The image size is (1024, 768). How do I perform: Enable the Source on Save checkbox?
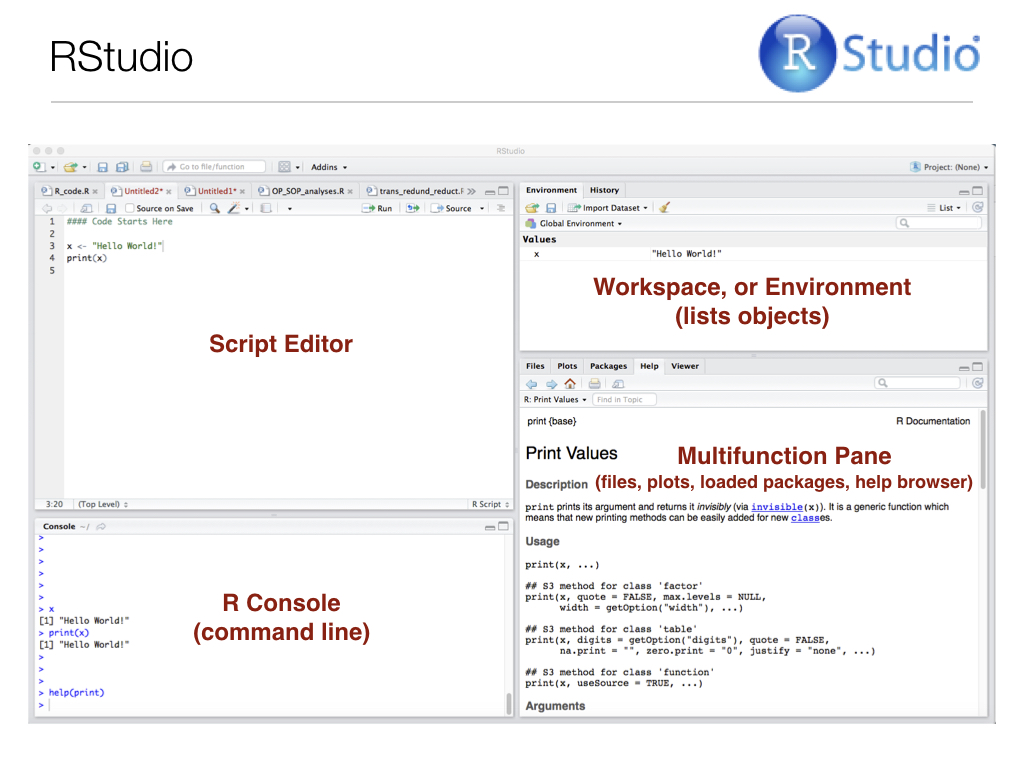[129, 208]
